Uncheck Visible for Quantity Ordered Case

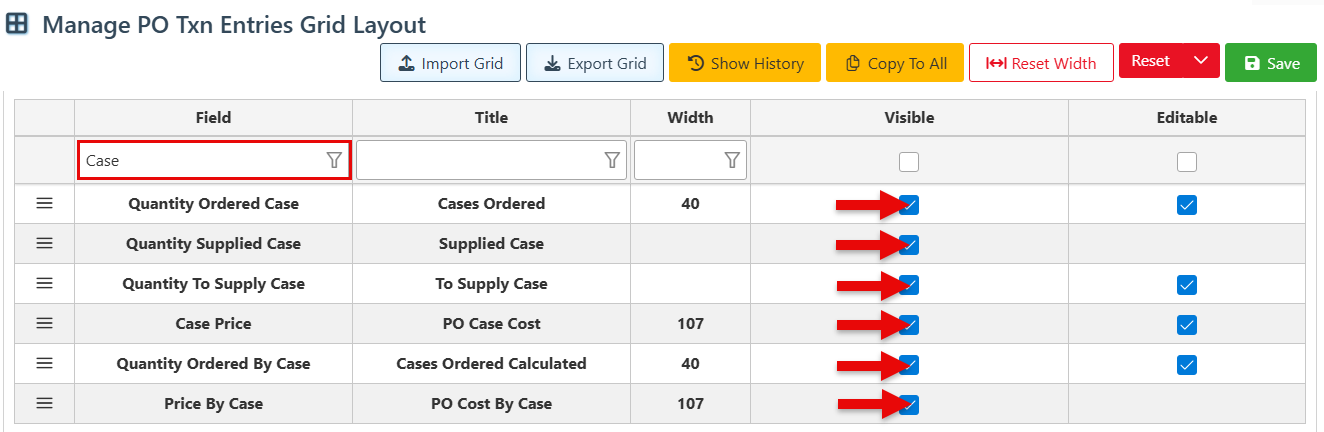(909, 205)
